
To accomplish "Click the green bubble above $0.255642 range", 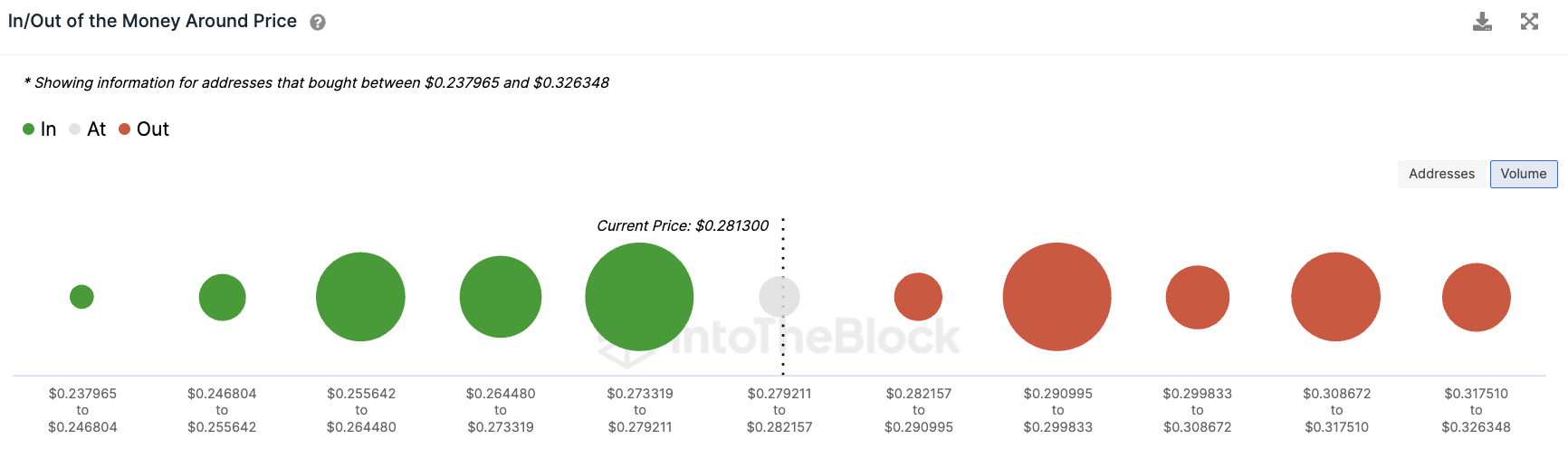I will (x=360, y=297).
